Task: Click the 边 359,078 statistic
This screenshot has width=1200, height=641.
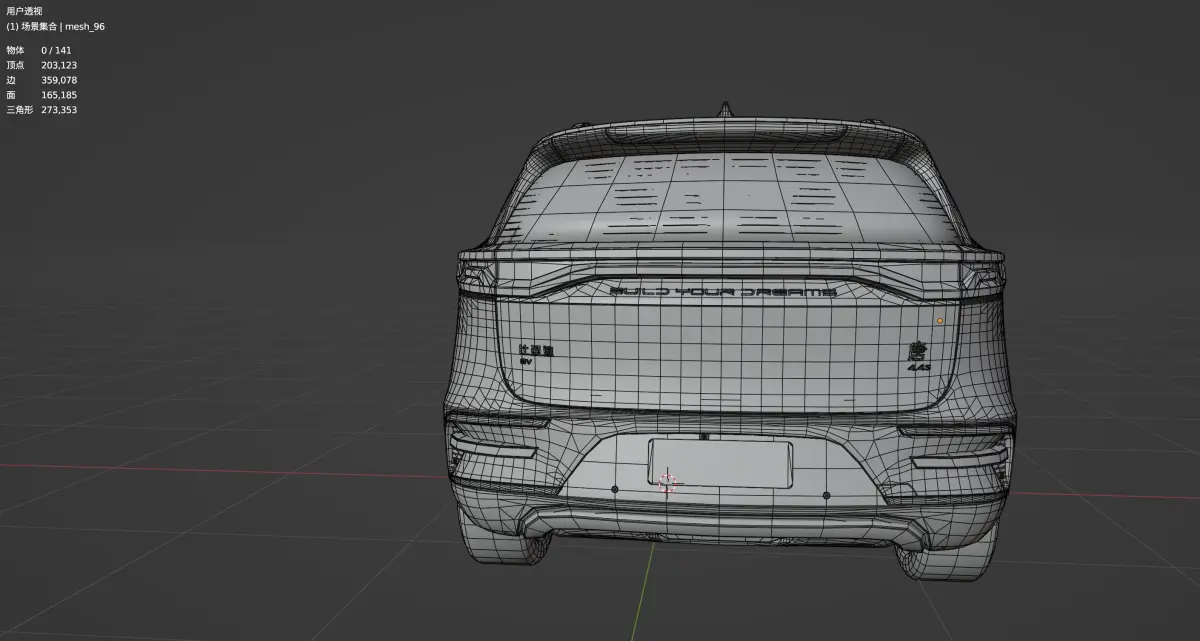Action: click(x=42, y=80)
